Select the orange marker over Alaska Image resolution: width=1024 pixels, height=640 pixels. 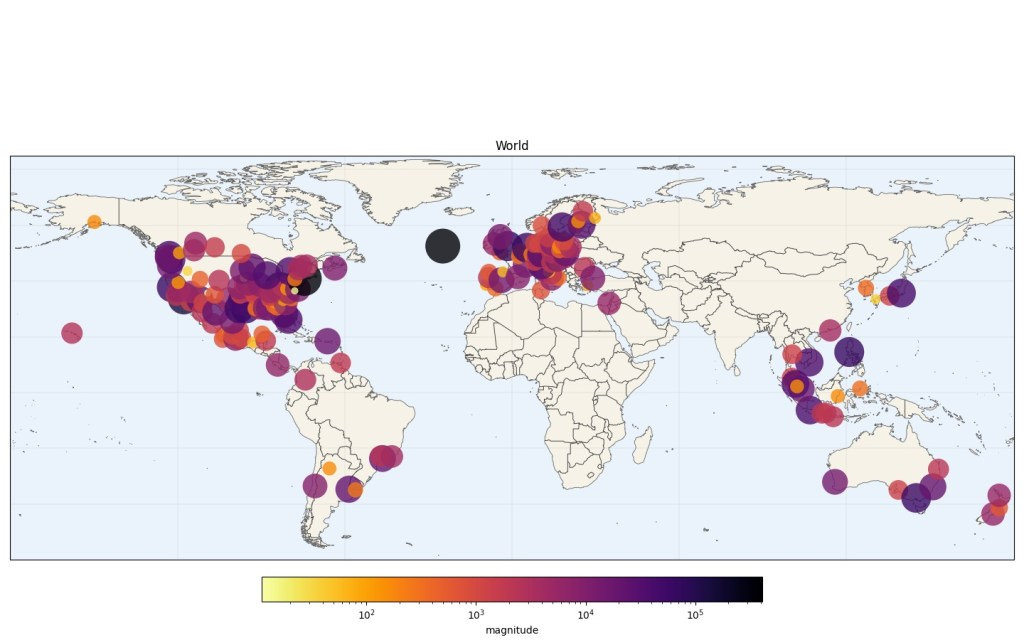[94, 222]
